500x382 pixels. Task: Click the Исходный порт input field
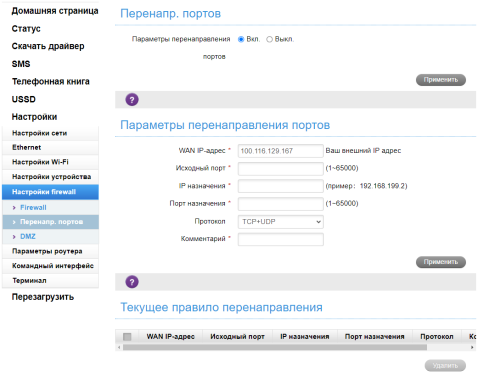[x=281, y=169]
